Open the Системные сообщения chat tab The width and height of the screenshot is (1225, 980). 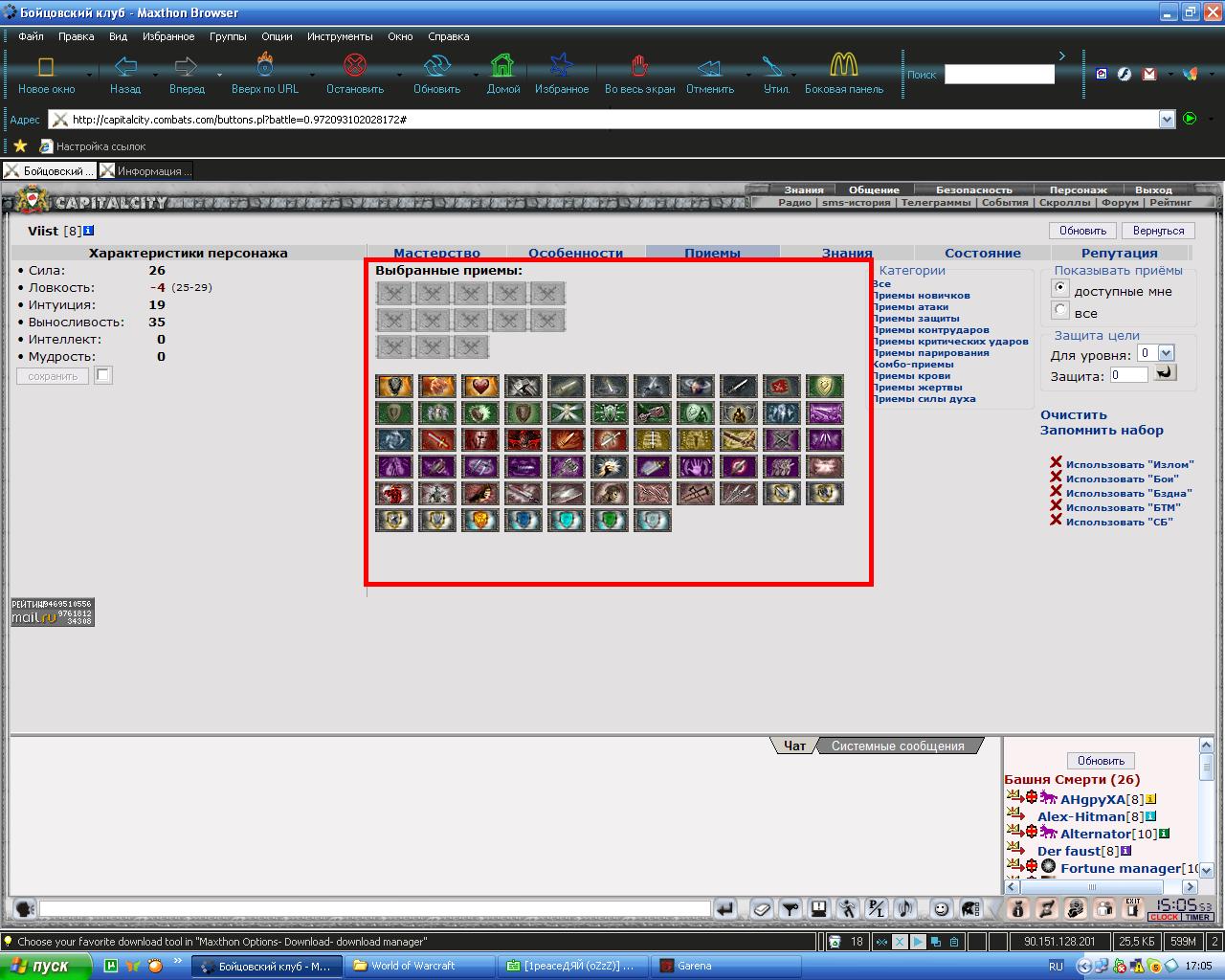click(898, 746)
